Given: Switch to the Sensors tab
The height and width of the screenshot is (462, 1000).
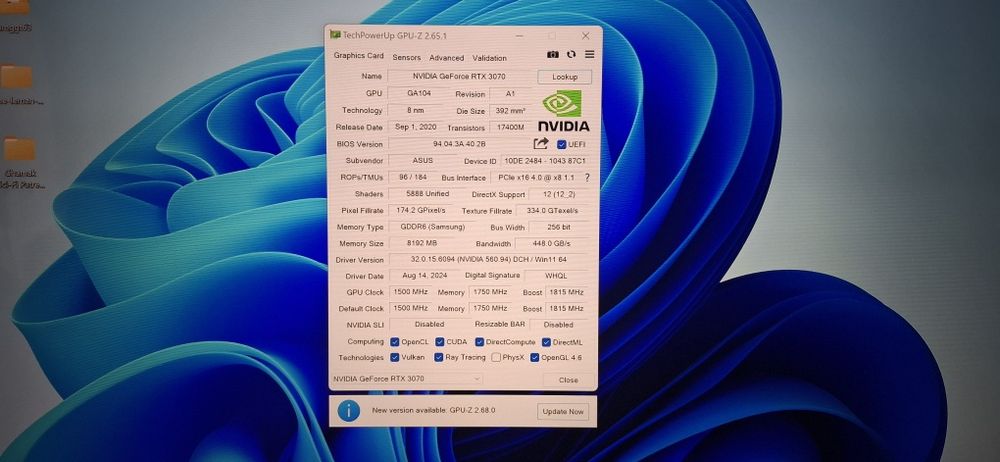Looking at the screenshot, I should [406, 57].
